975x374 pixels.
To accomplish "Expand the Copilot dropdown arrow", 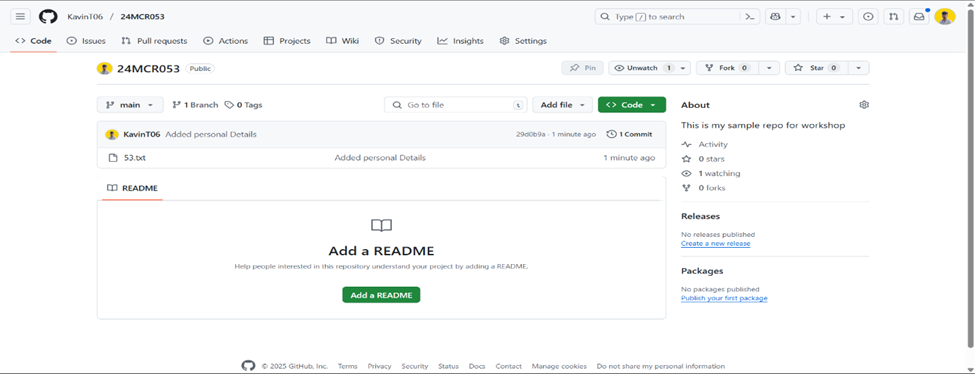I will [793, 17].
